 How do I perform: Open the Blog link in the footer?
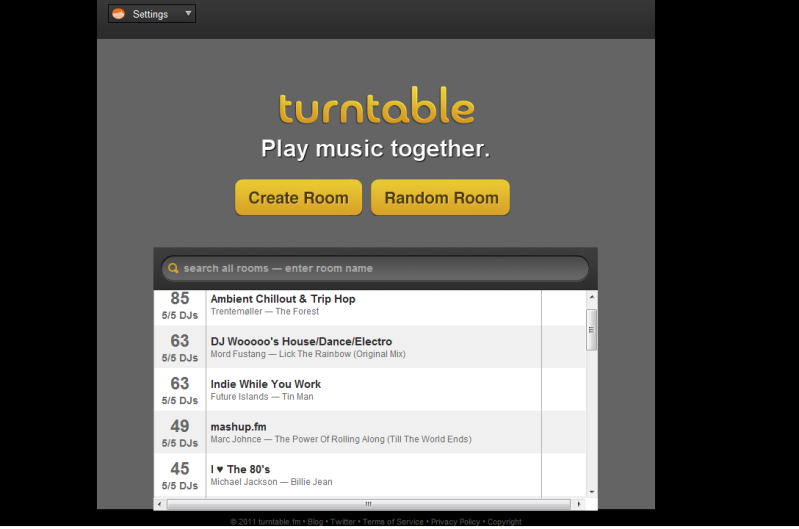point(315,522)
